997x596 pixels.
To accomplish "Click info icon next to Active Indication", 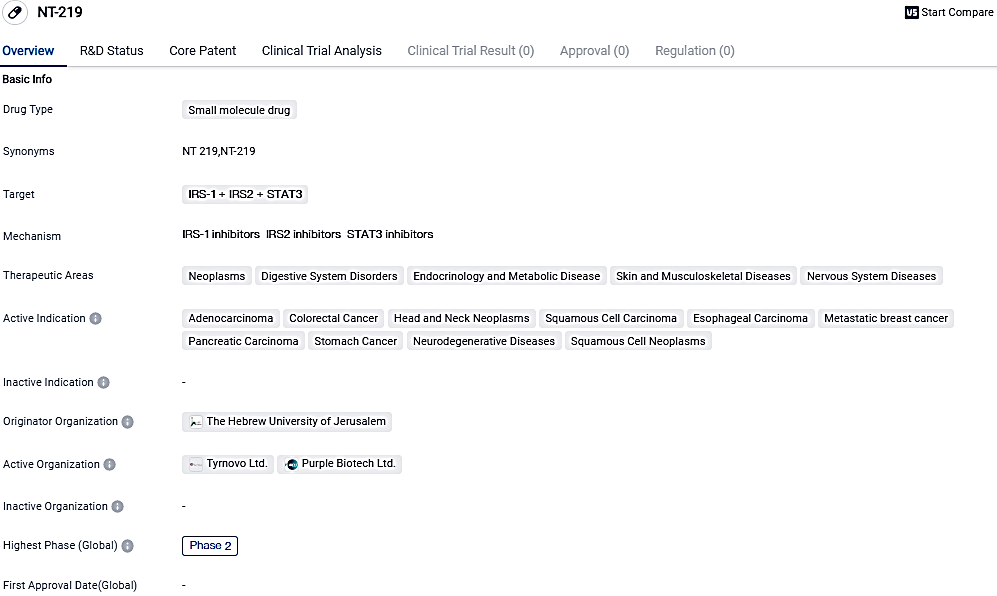I will click(96, 319).
